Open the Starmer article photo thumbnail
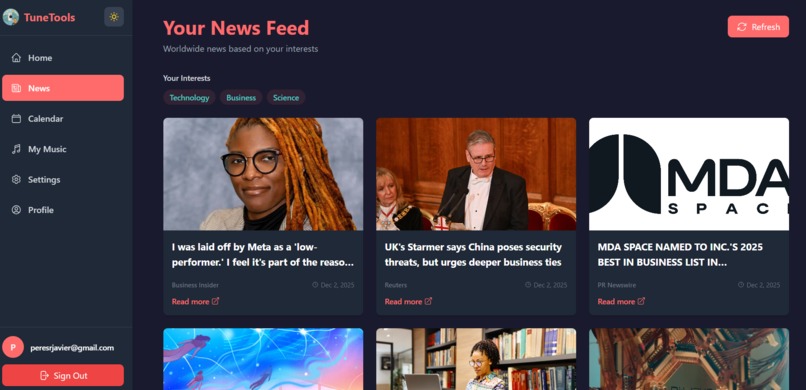 point(476,174)
